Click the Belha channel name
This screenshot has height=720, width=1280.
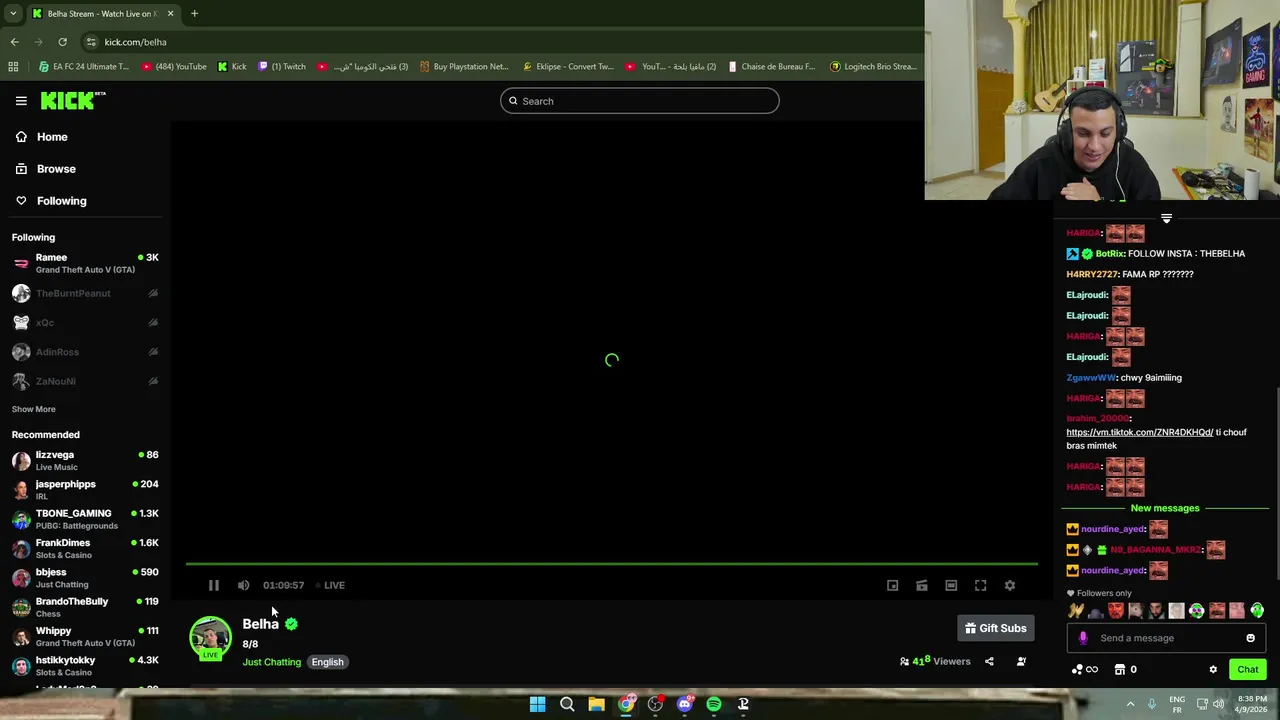point(260,624)
